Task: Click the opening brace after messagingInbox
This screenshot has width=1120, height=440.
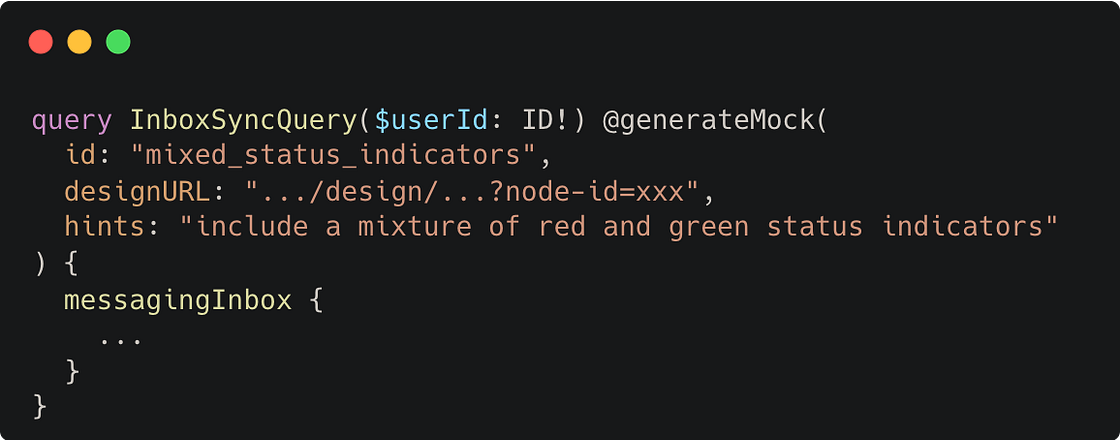Action: click(316, 300)
